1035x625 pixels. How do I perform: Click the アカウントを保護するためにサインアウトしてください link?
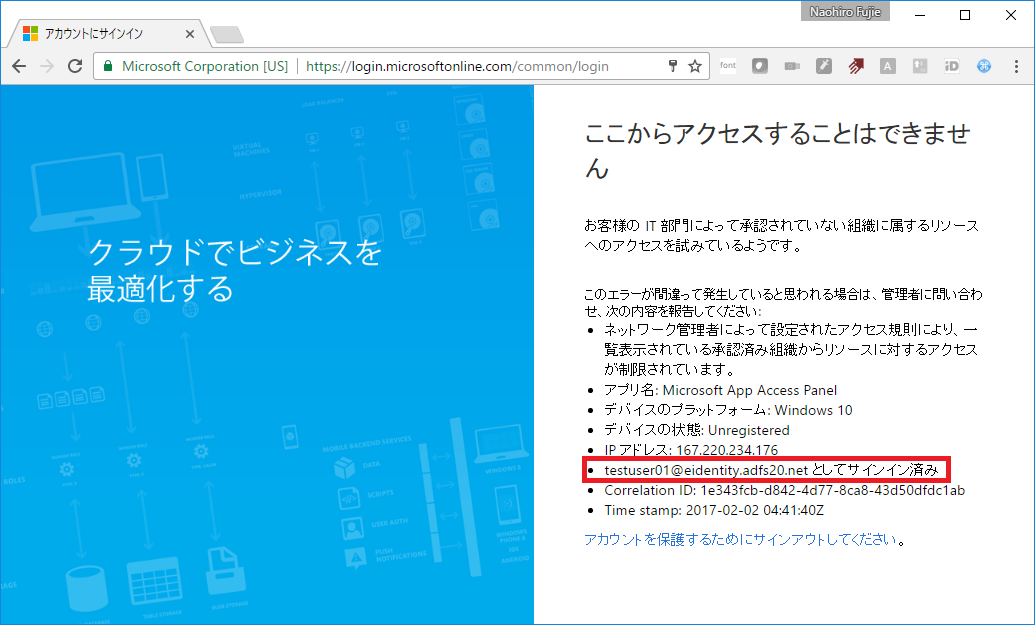(740, 540)
